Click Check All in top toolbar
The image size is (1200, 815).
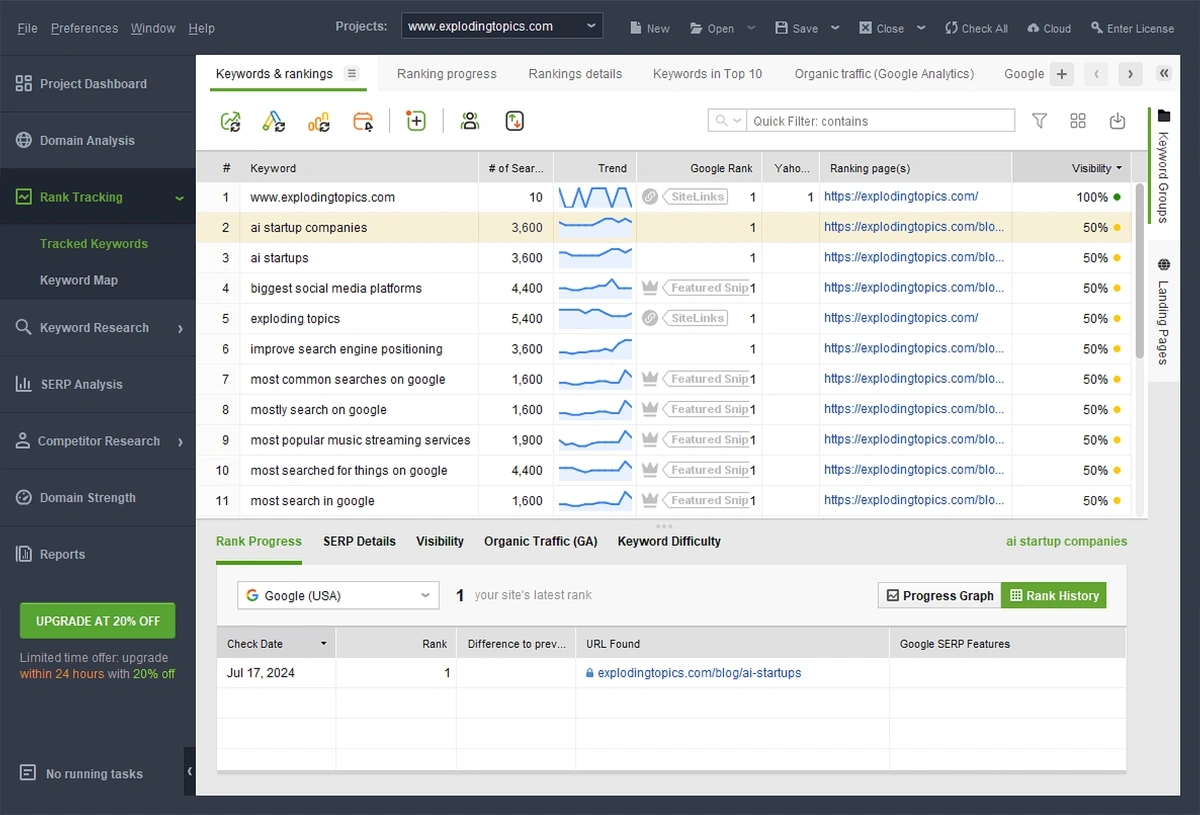coord(976,28)
